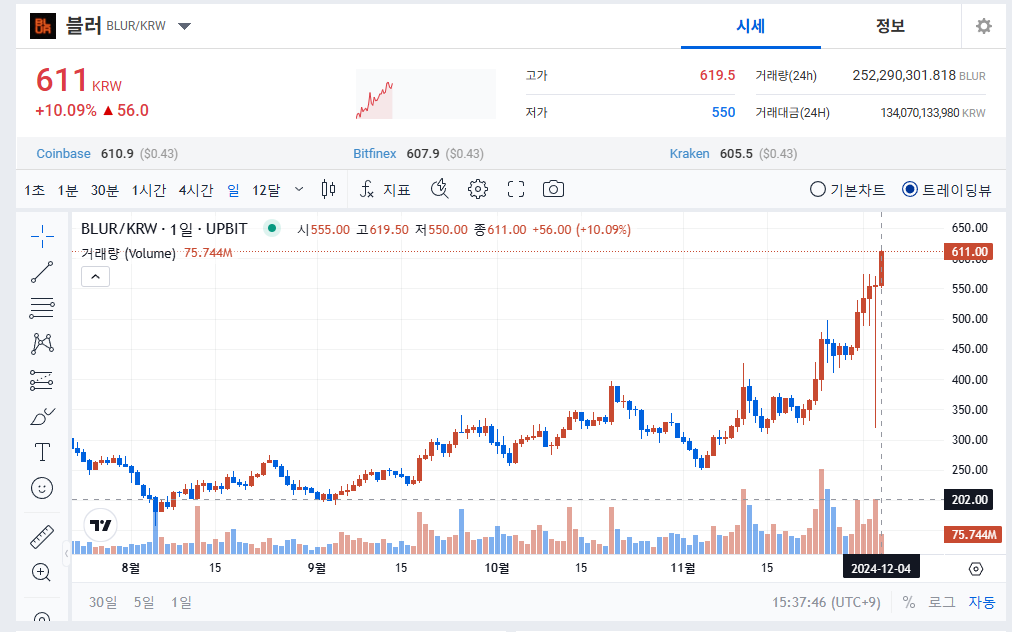Select the 30분 timeframe
This screenshot has height=632, width=1012.
[105, 190]
